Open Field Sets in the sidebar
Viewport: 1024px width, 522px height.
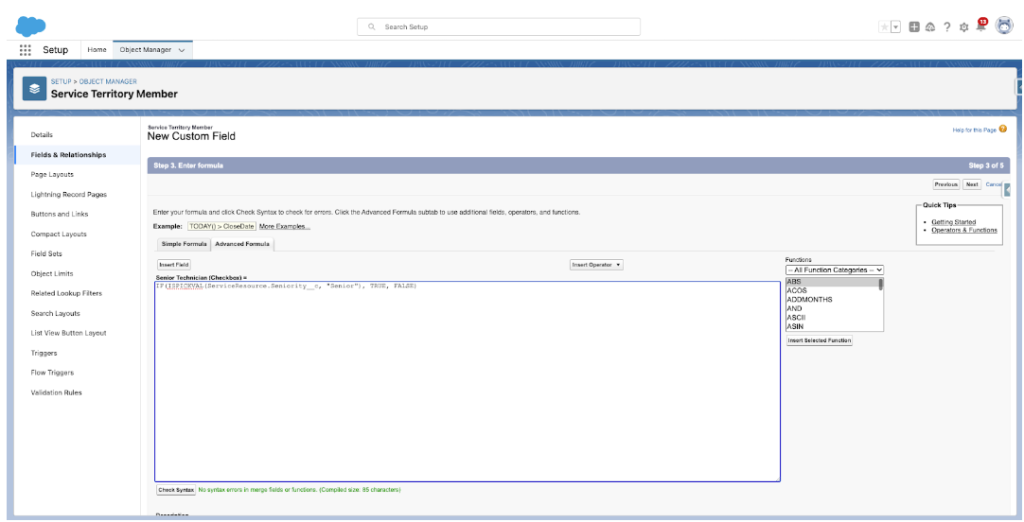tap(46, 253)
